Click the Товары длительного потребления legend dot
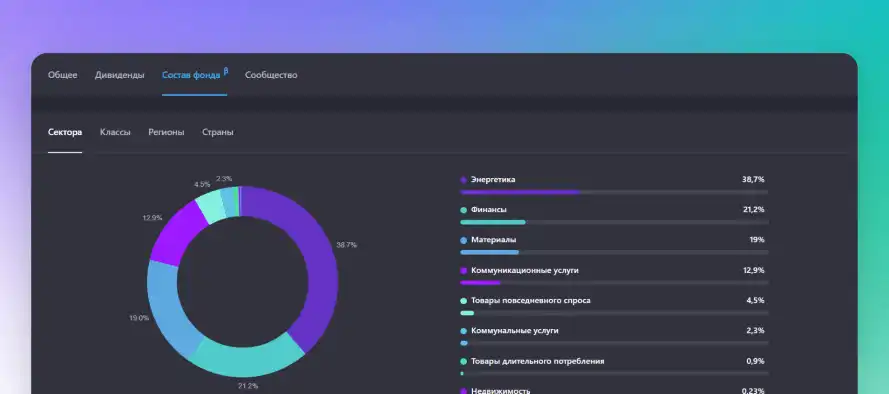 point(464,361)
